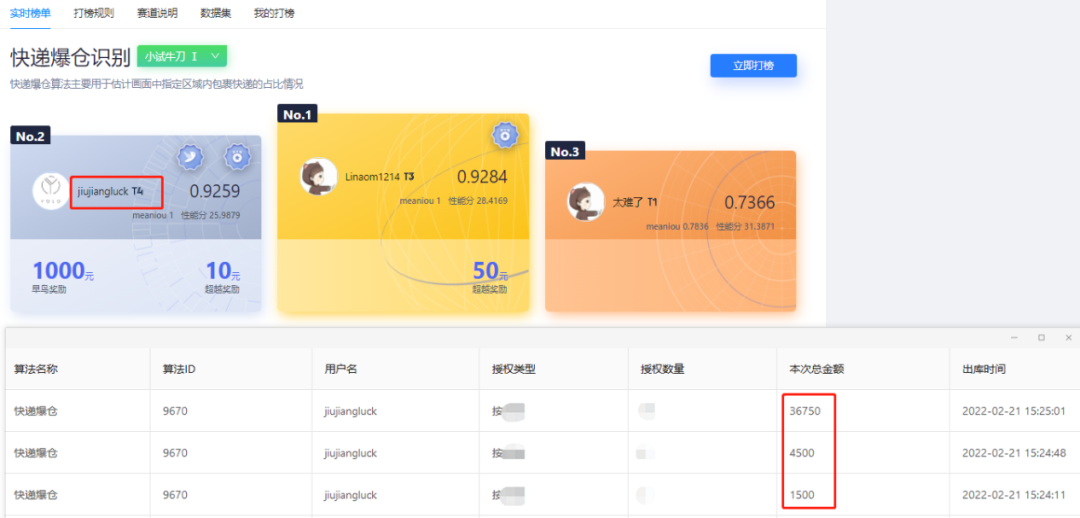Click algorithm ID 9670 in the 4500 row
Screen dimensions: 1080x518
[175, 453]
